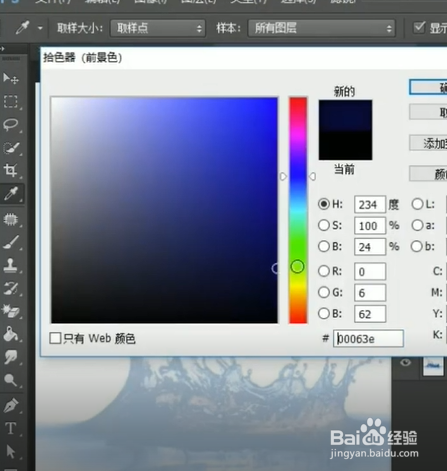Click the 新的 new color swatch

pos(345,115)
